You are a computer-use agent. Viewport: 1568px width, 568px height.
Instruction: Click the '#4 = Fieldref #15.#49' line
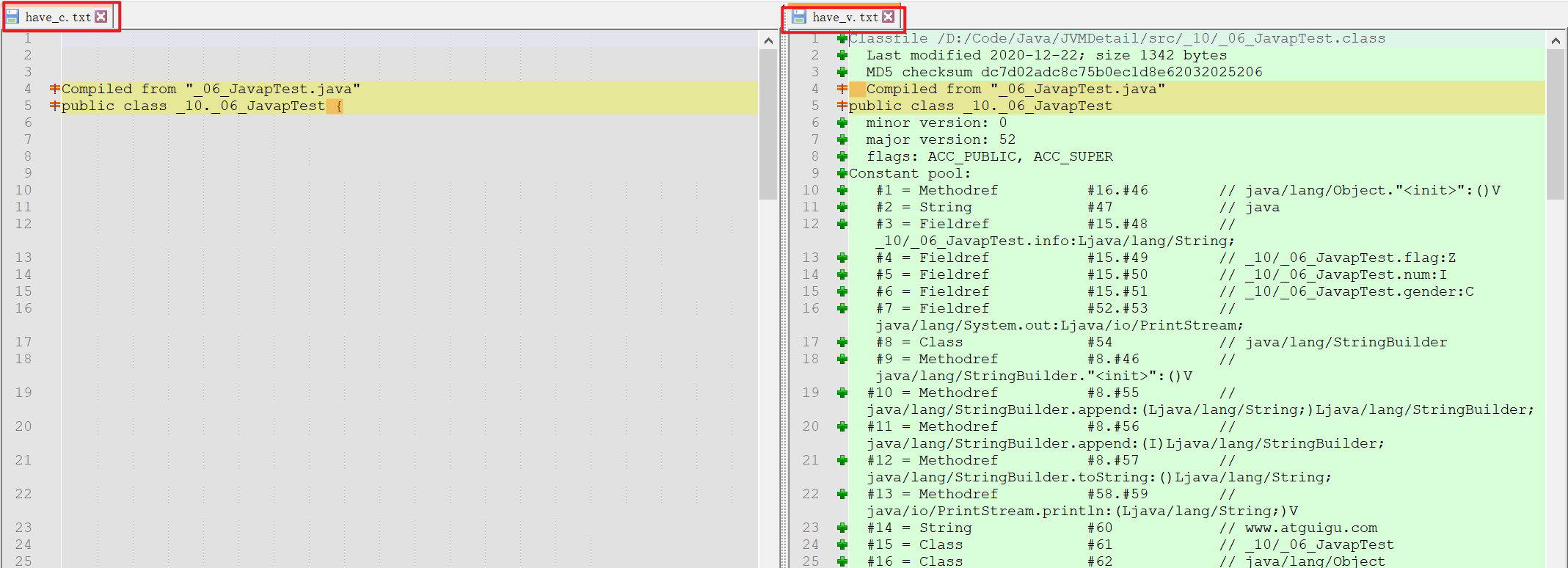1166,258
